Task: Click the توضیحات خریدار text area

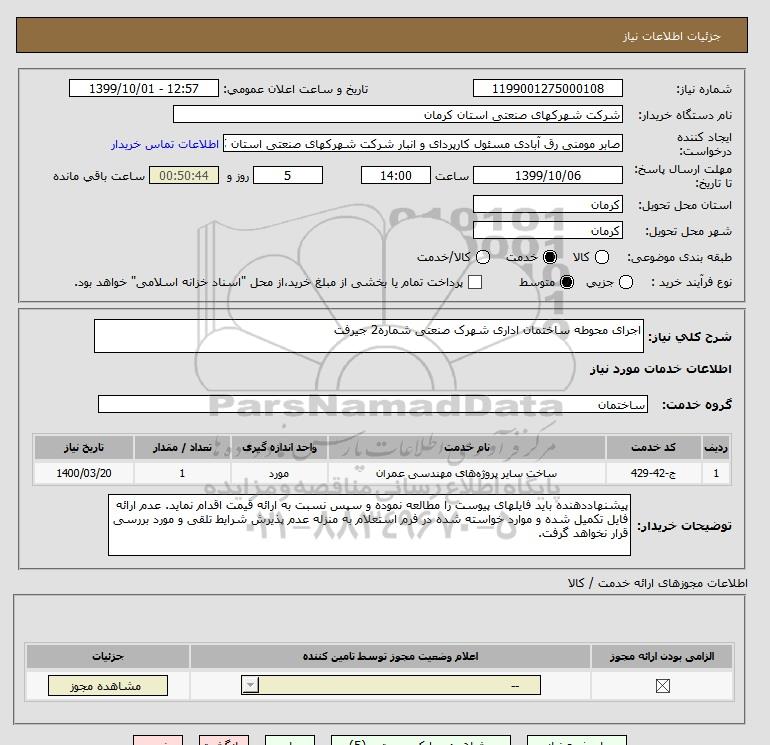Action: [x=369, y=525]
